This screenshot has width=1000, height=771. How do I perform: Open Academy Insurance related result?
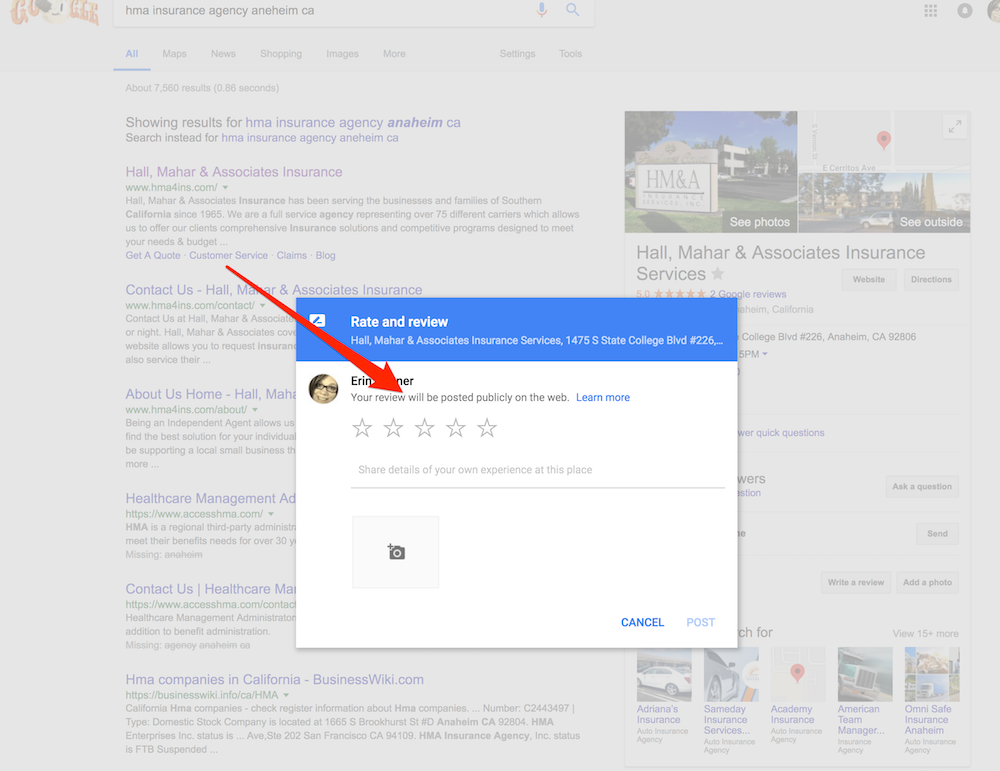click(x=798, y=695)
